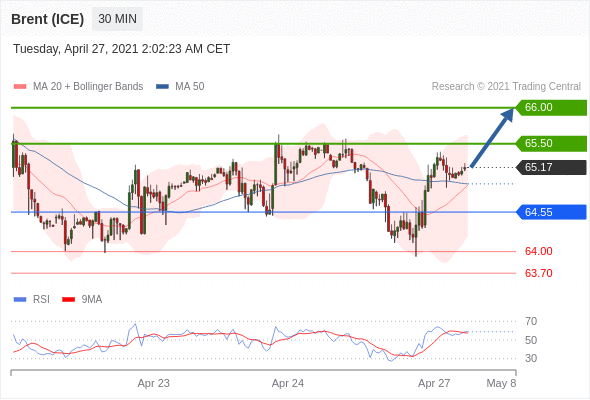
Task: Click the red MA 20 legend swatch
Action: tap(20, 87)
